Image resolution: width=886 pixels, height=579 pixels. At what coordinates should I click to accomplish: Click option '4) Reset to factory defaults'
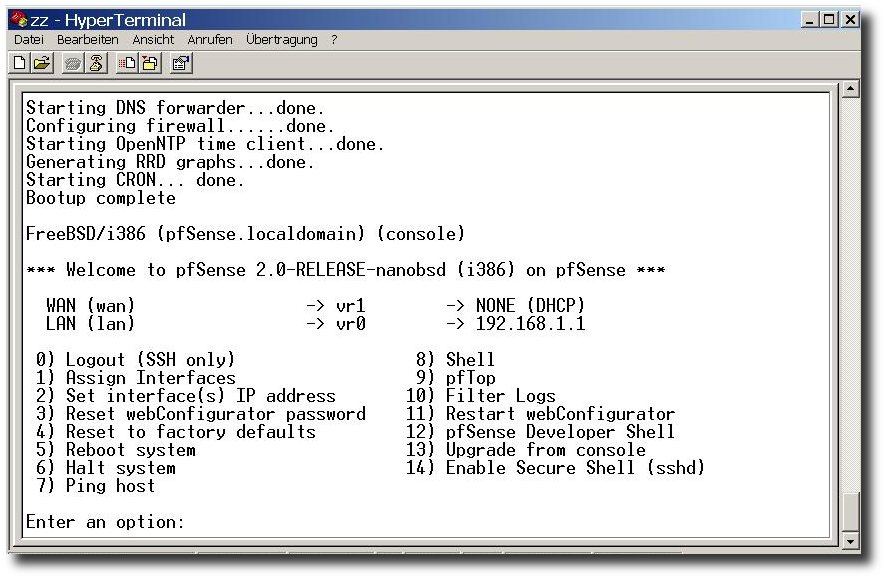coord(176,432)
